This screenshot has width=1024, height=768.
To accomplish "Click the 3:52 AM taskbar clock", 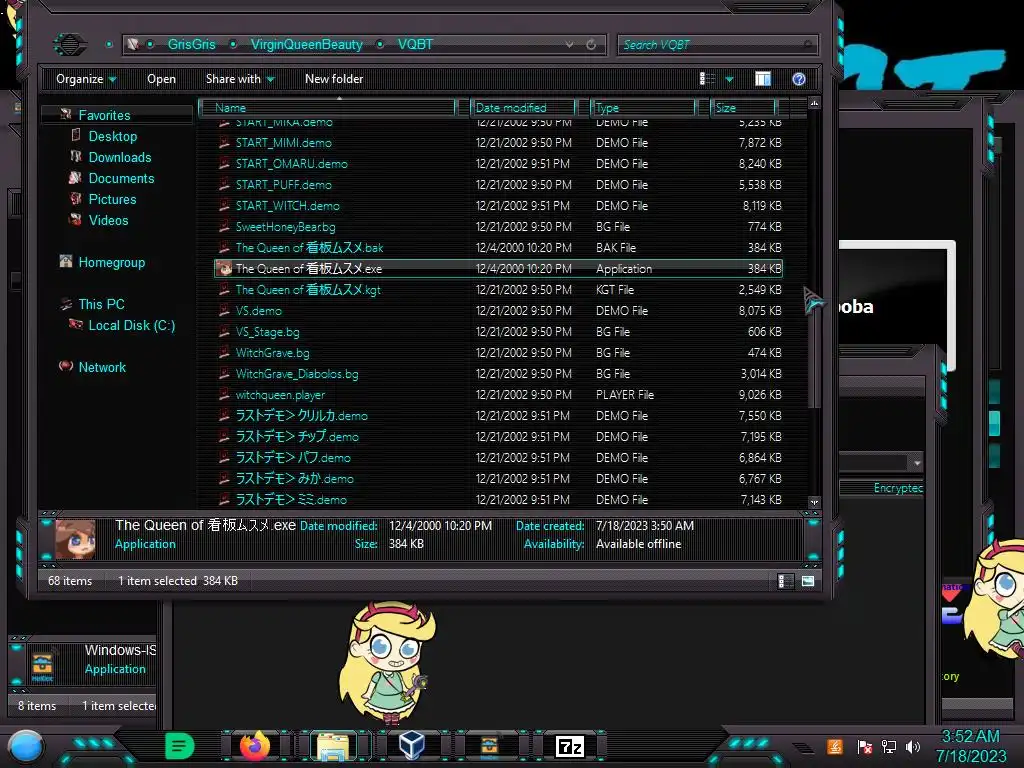I will coord(970,737).
